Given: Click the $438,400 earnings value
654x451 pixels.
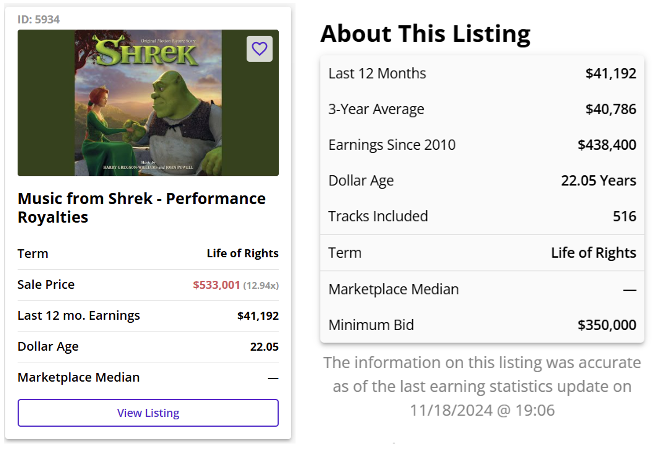Looking at the screenshot, I should (607, 145).
